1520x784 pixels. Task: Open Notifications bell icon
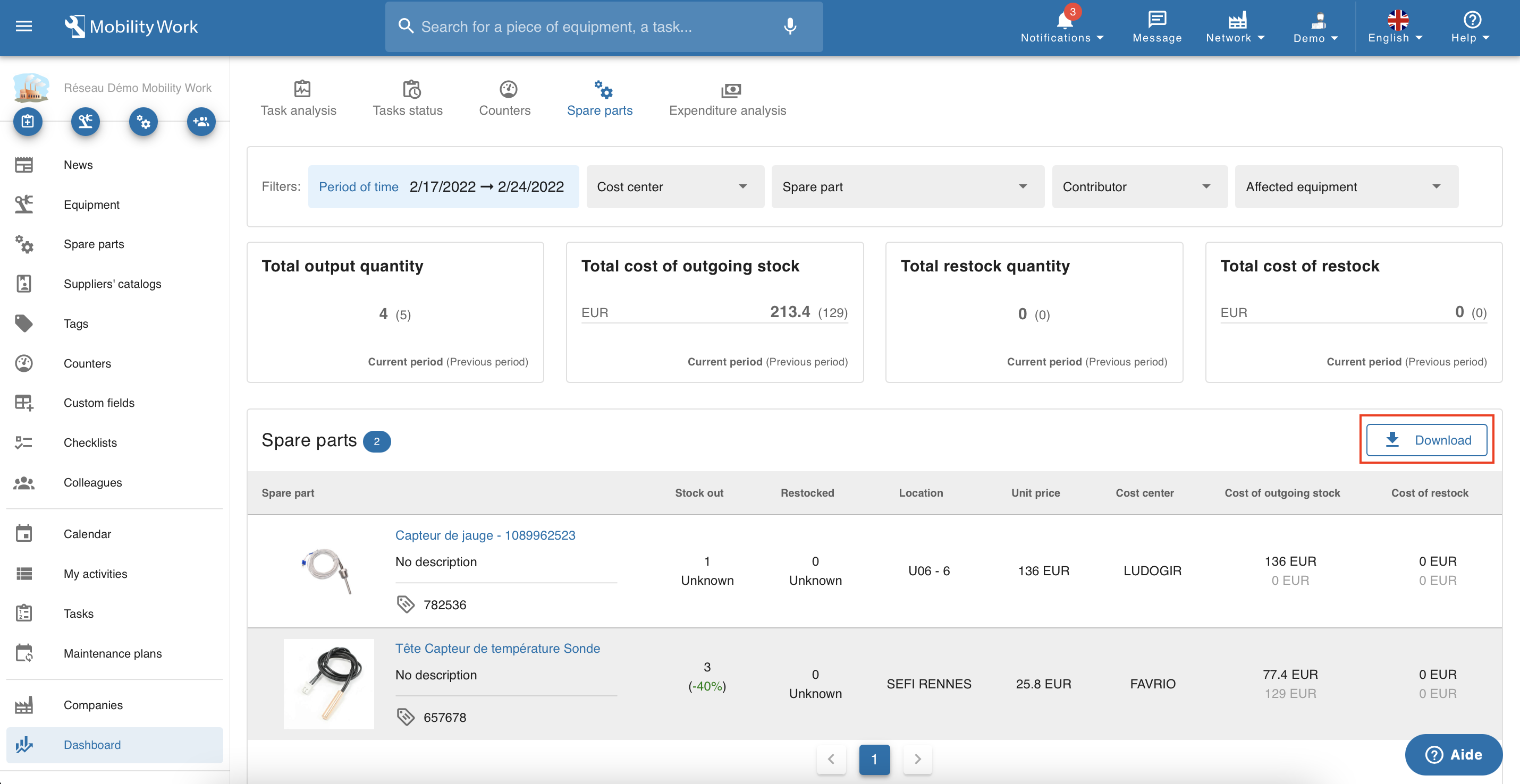1065,20
